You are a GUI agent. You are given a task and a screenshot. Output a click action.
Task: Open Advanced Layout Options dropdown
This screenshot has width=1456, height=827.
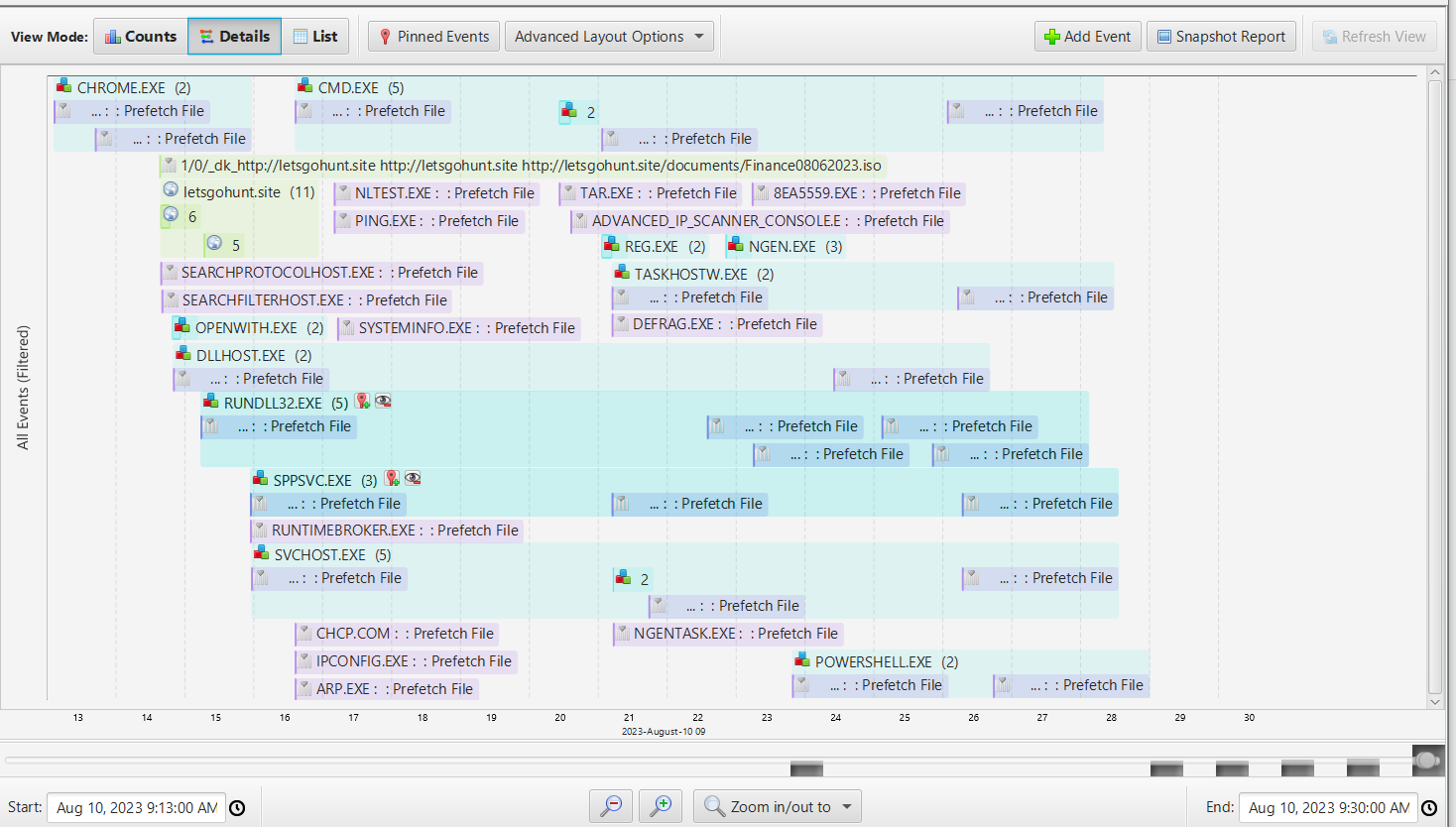click(x=609, y=37)
